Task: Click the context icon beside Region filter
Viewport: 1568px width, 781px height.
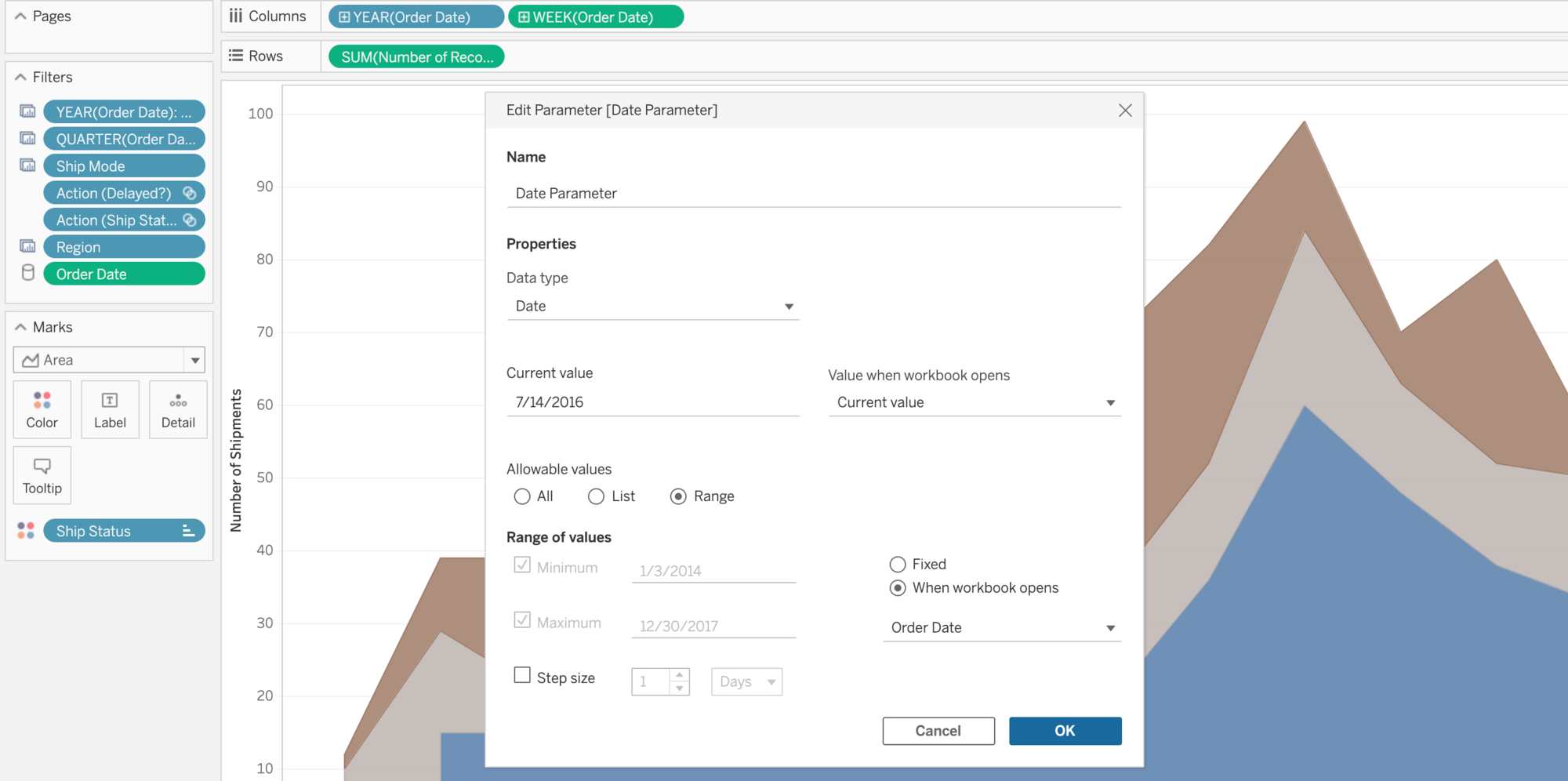Action: 27,247
